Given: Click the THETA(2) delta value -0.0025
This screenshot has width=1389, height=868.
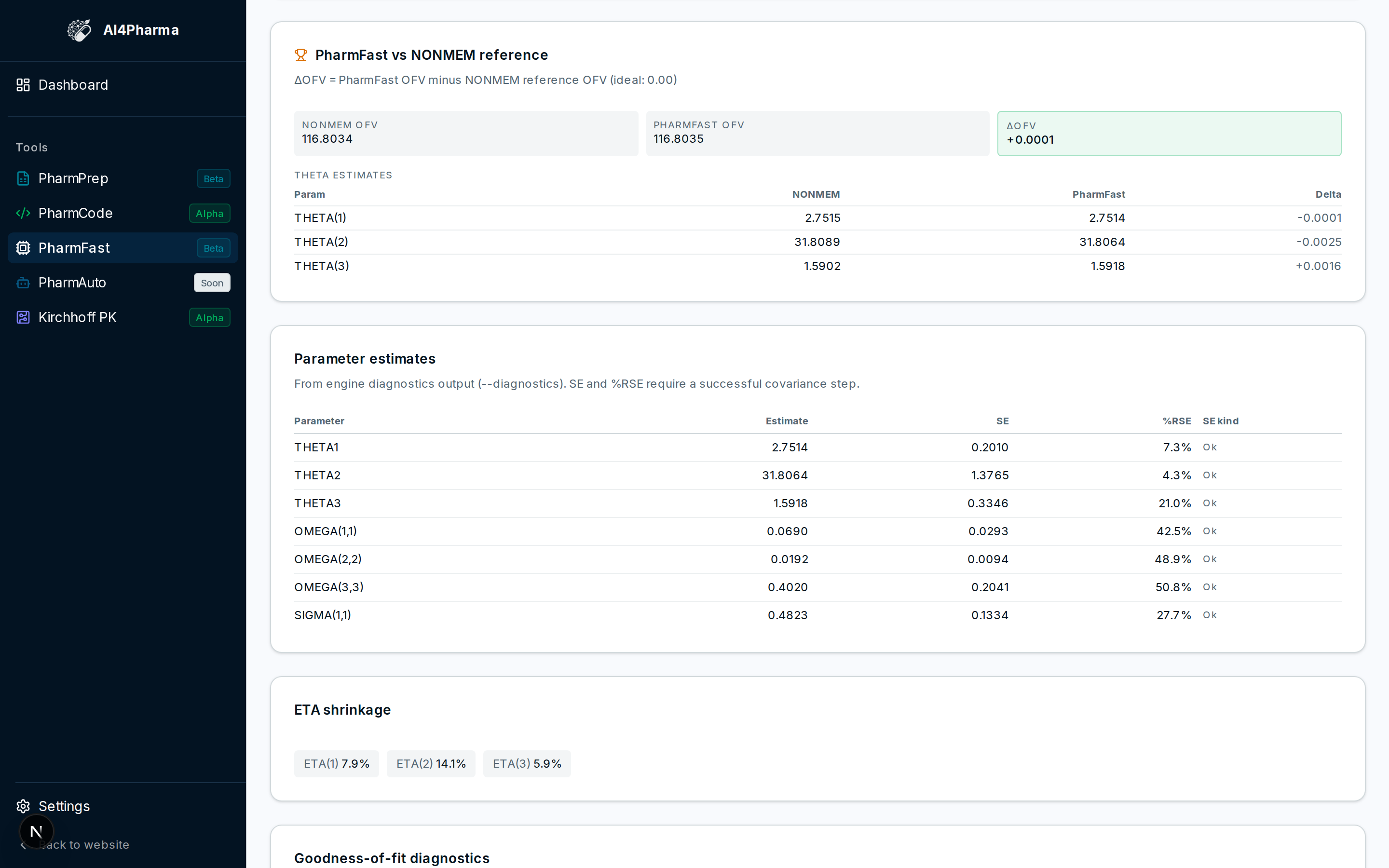Looking at the screenshot, I should tap(1319, 242).
